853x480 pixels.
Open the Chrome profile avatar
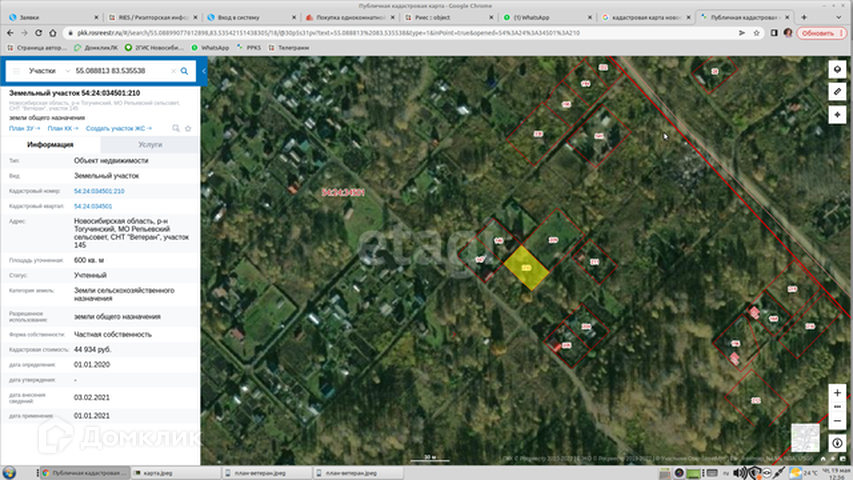tap(788, 33)
